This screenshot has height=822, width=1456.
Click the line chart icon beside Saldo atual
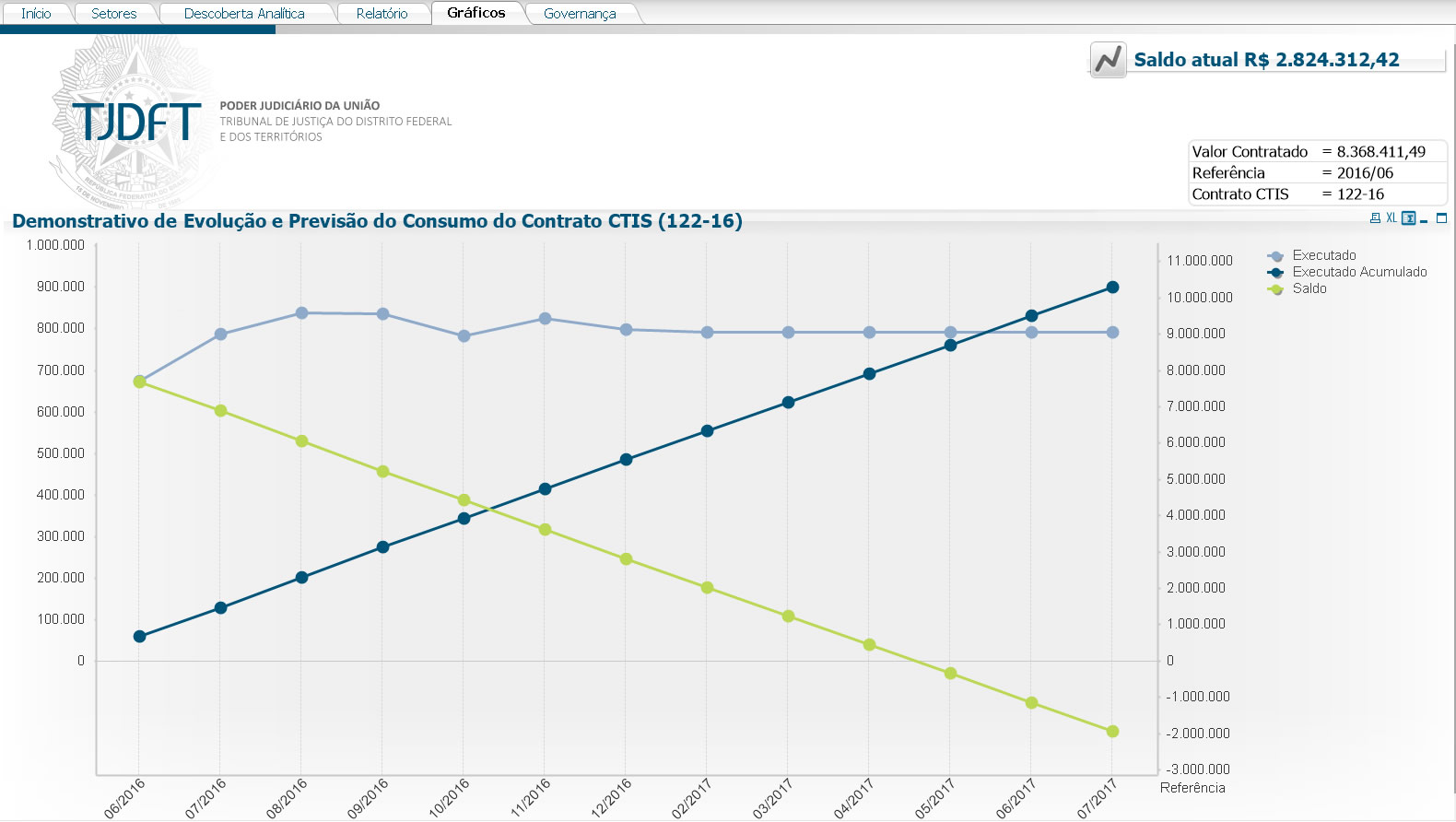tap(1108, 60)
